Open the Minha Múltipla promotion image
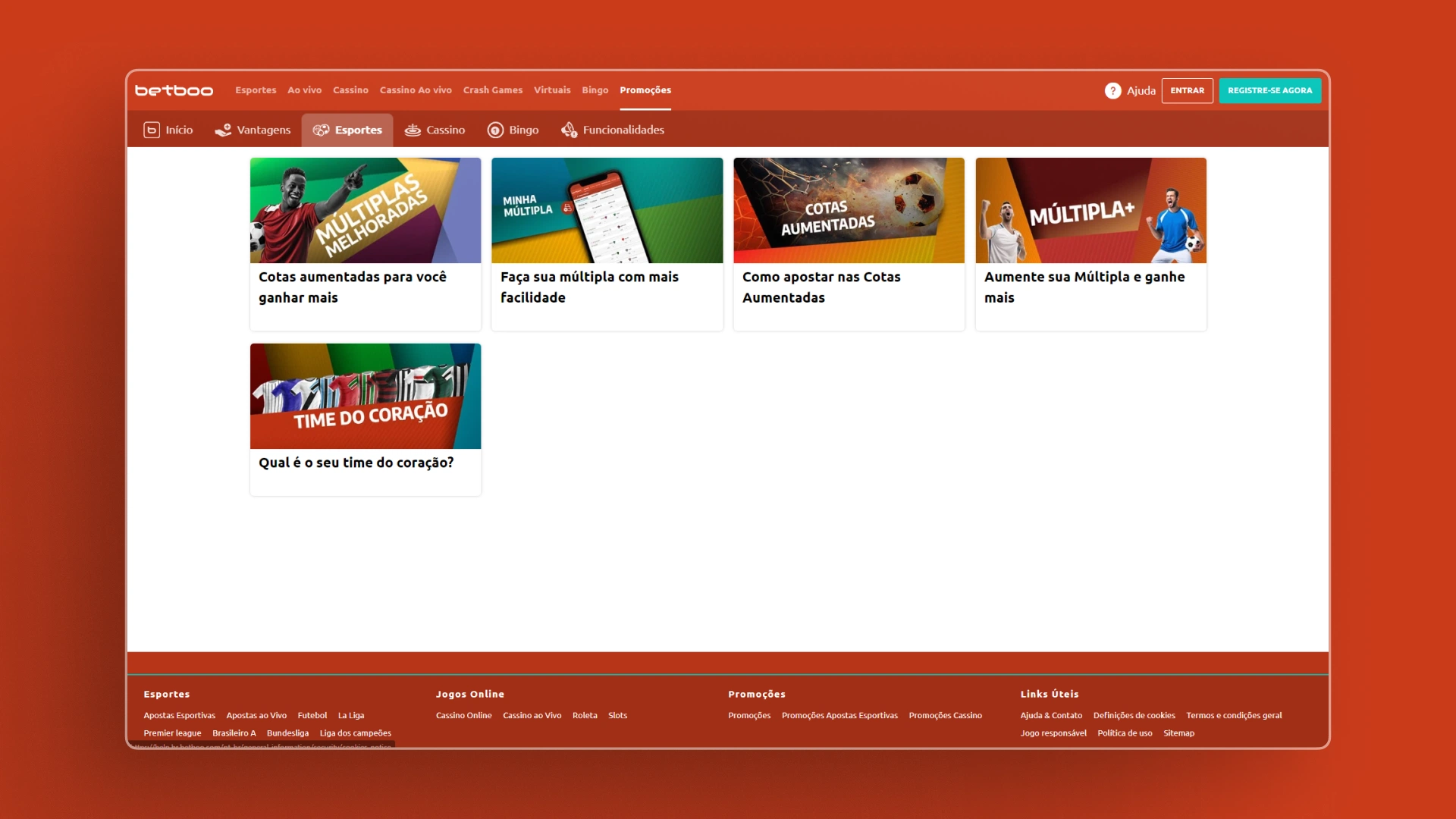 (607, 210)
